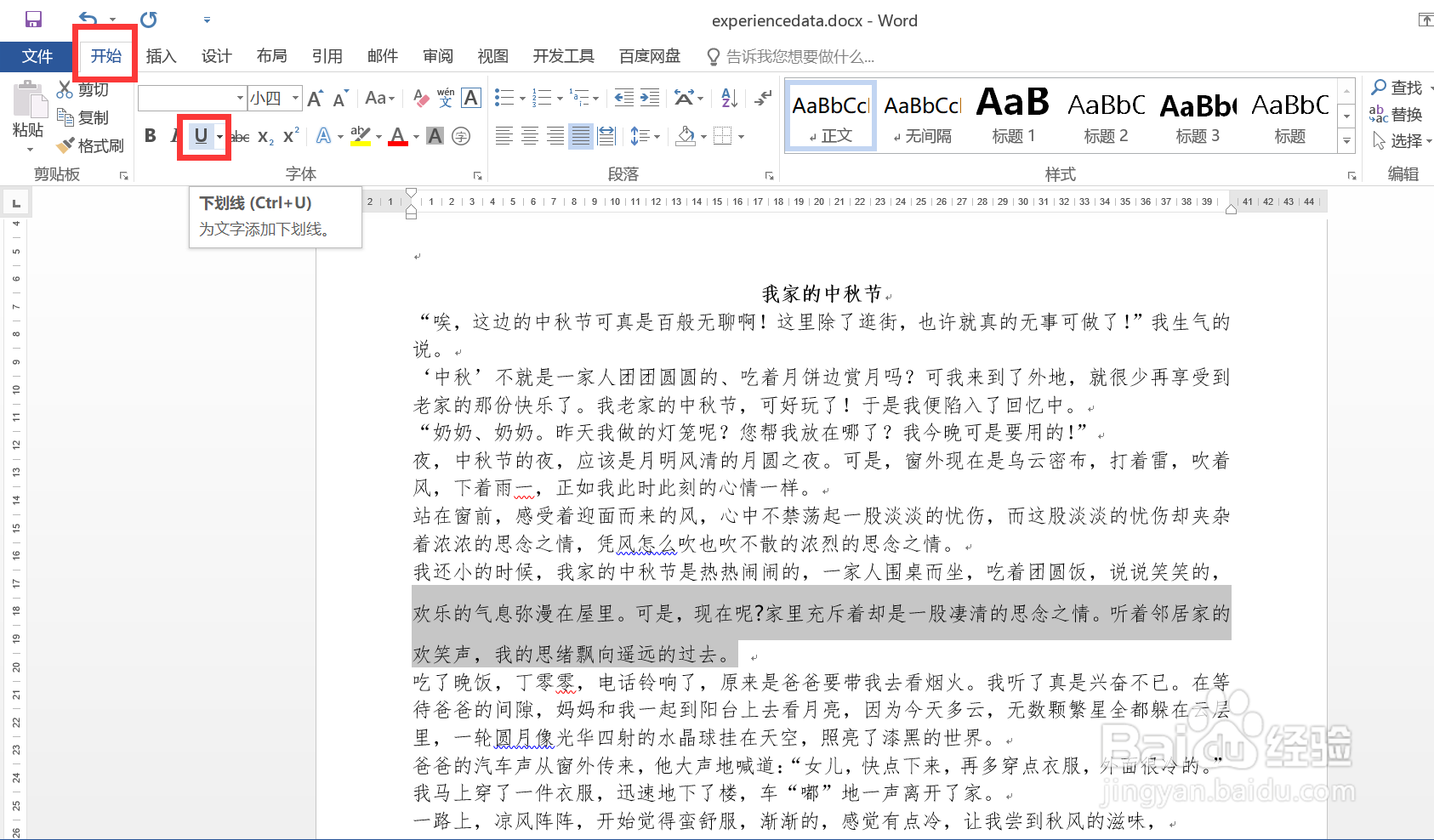Toggle Subscript formatting
Viewport: 1434px width, 840px height.
tap(265, 136)
